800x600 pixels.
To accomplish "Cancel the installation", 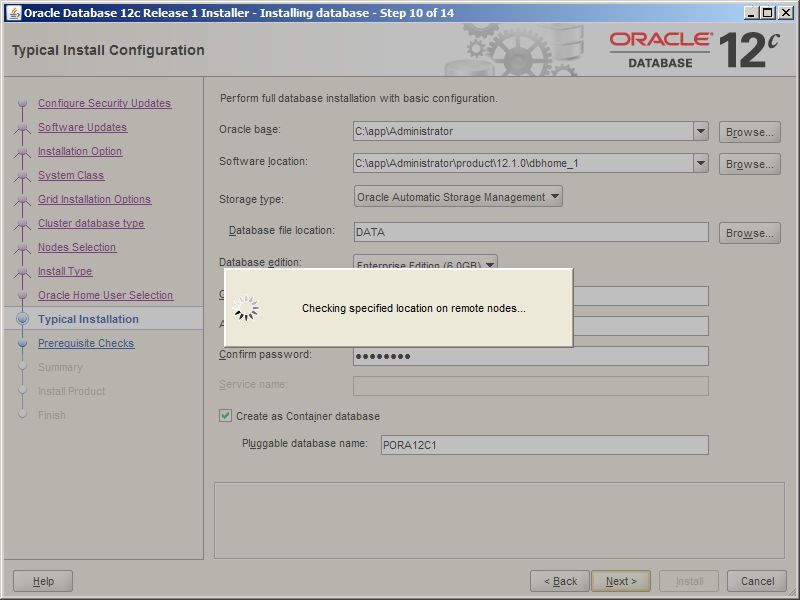I will (x=757, y=581).
